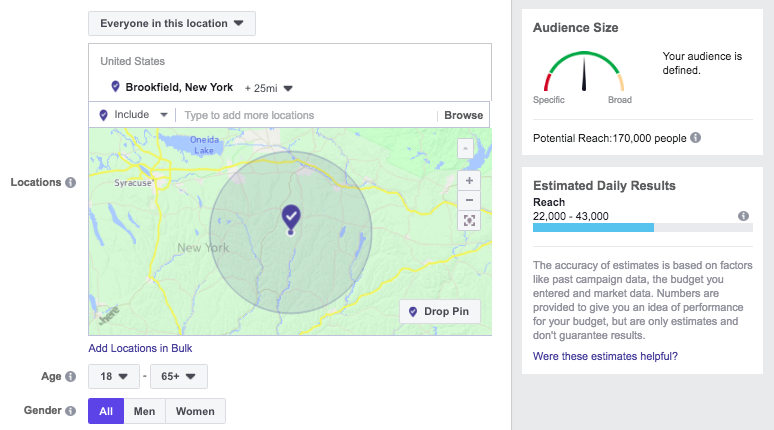The width and height of the screenshot is (774, 430).
Task: Open Everyone in this location dropdown
Action: pyautogui.click(x=171, y=24)
